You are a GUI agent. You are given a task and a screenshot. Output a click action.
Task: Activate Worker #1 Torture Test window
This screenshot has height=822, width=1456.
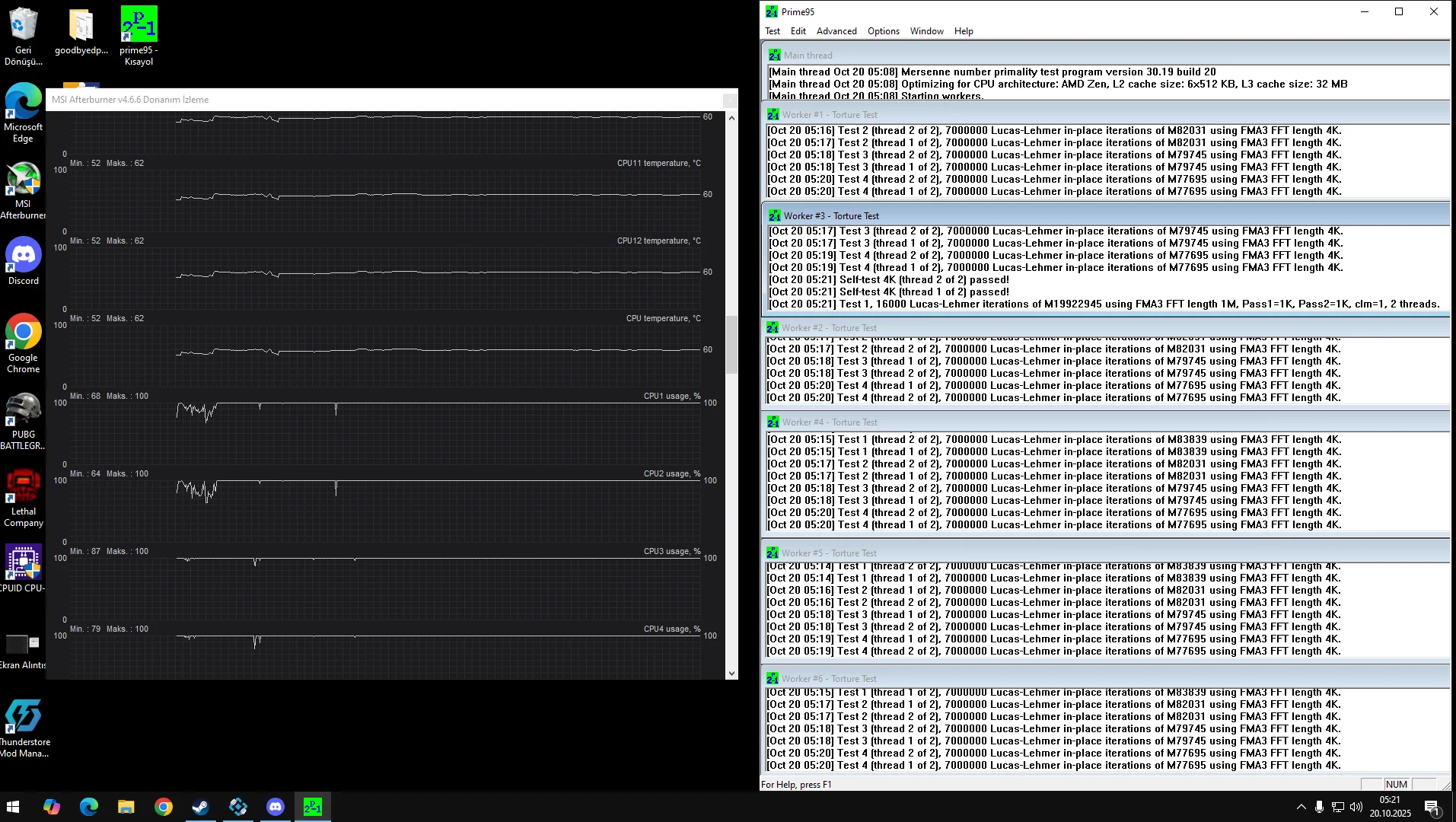click(830, 115)
